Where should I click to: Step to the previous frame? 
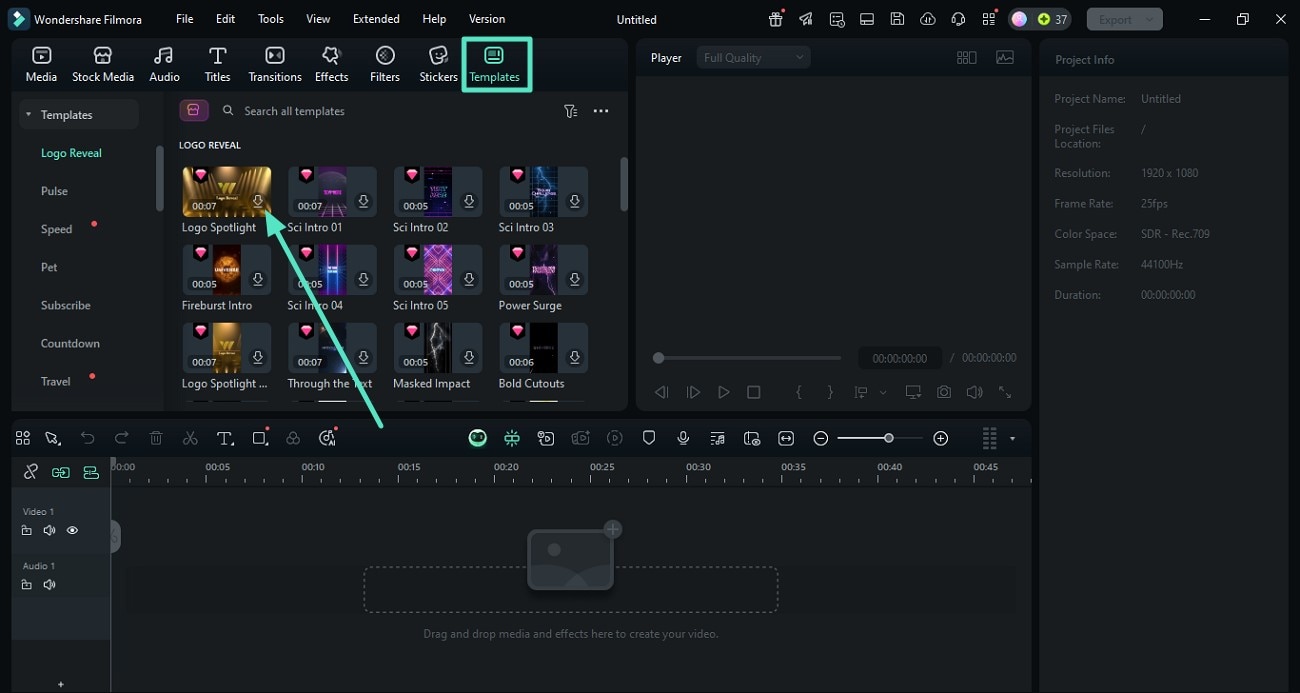[661, 393]
